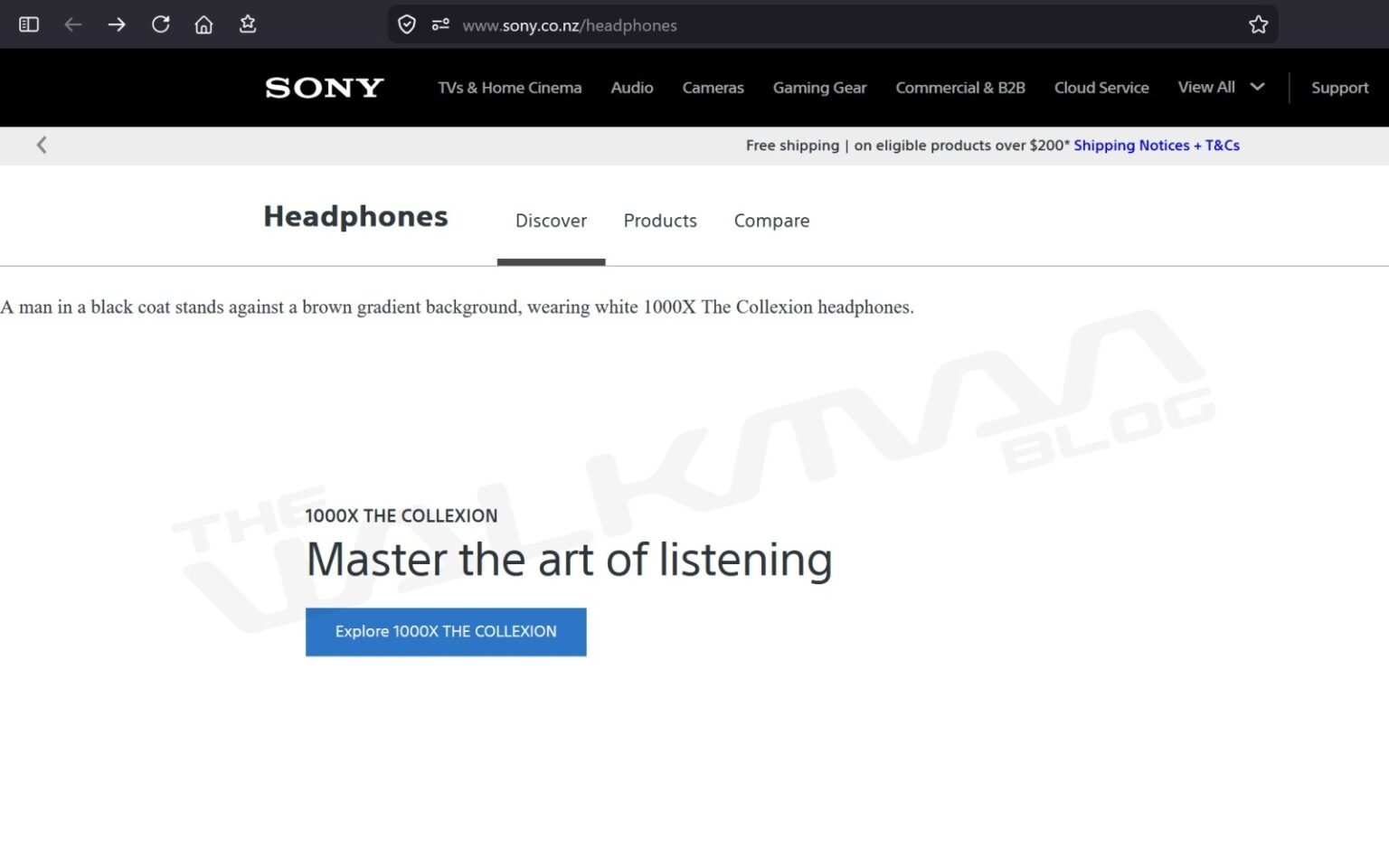
Task: Click the Support link
Action: tap(1339, 88)
